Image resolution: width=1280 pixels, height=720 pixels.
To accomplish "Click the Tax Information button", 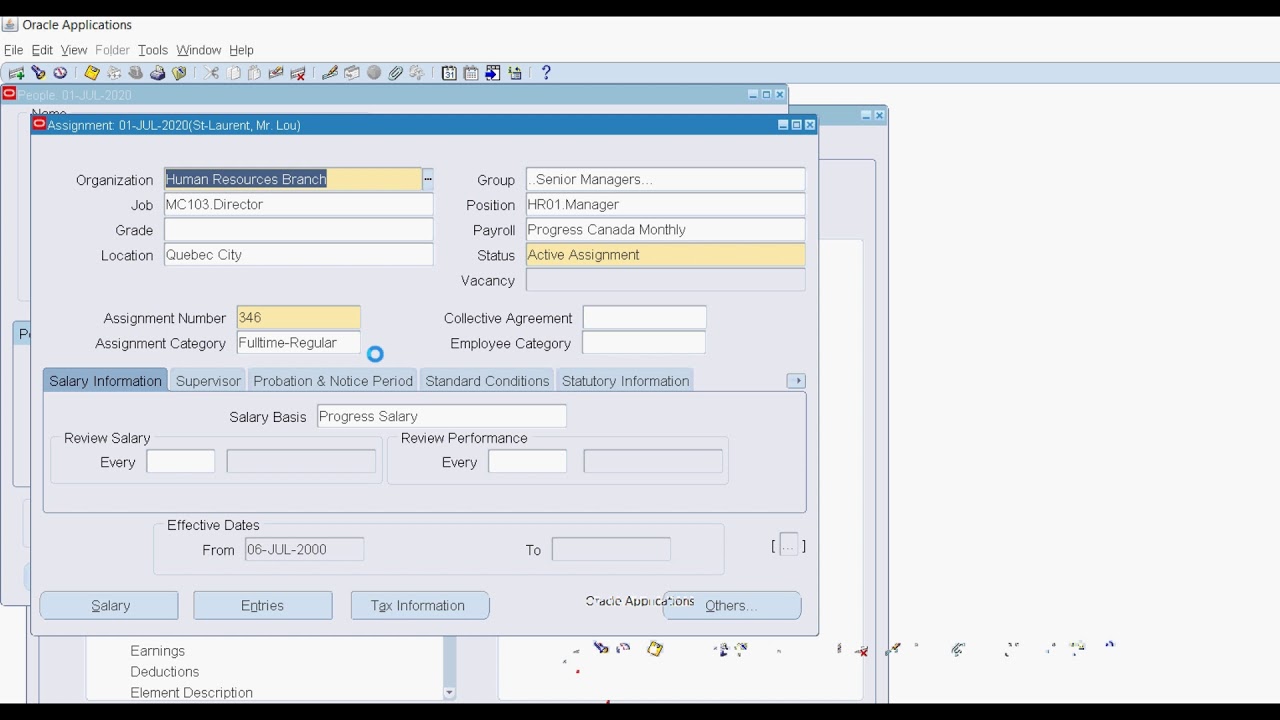I will coord(418,606).
